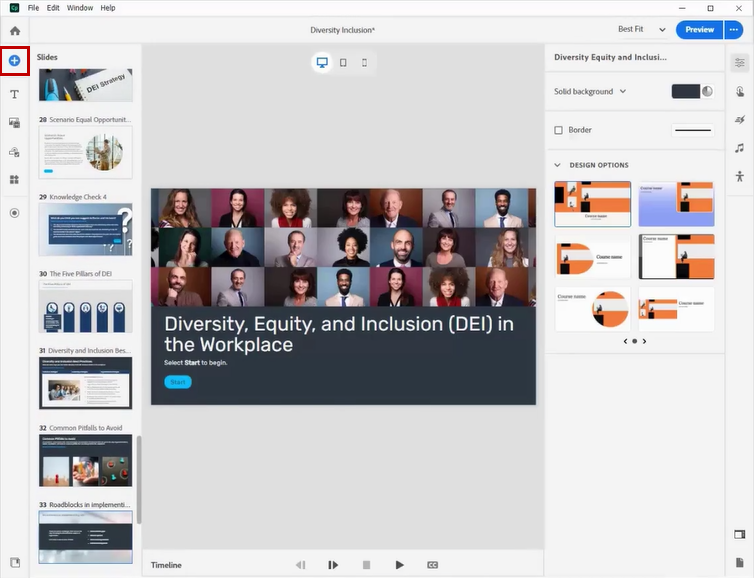Open slide 30 Five Pillars of DEI
Viewport: 754px width, 578px height.
click(x=86, y=306)
